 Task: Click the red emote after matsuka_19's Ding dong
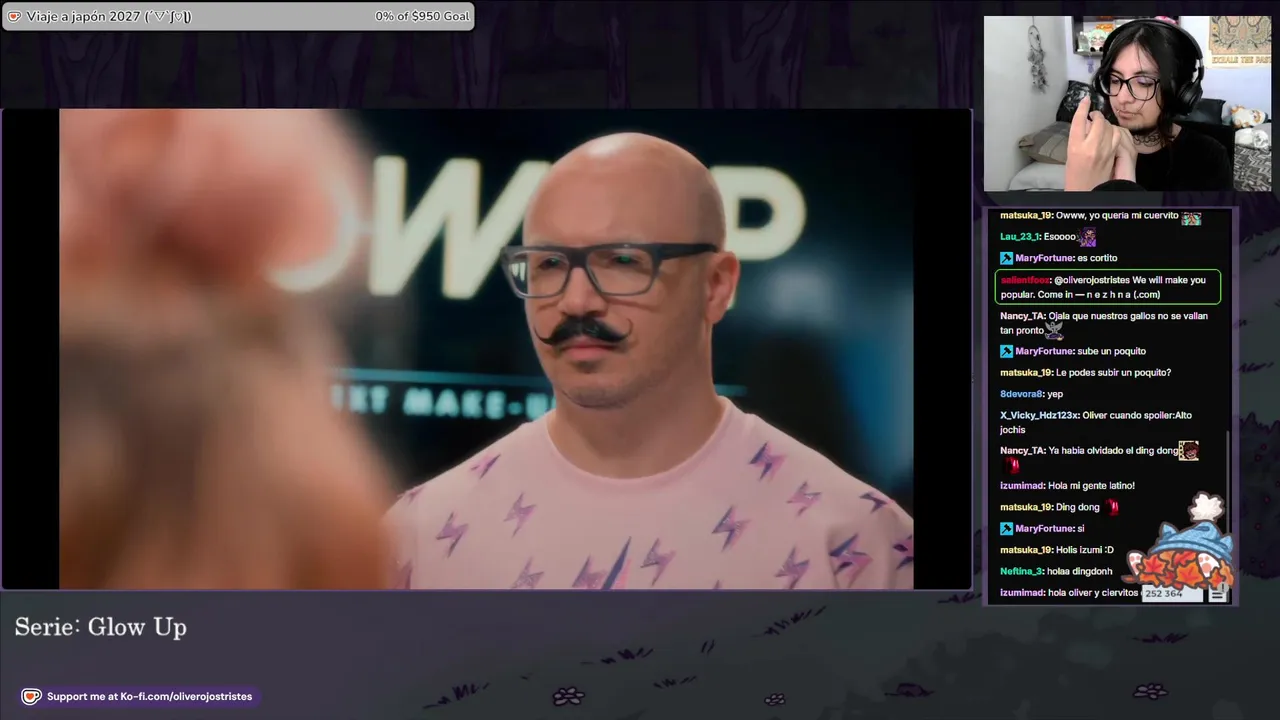(x=1112, y=507)
